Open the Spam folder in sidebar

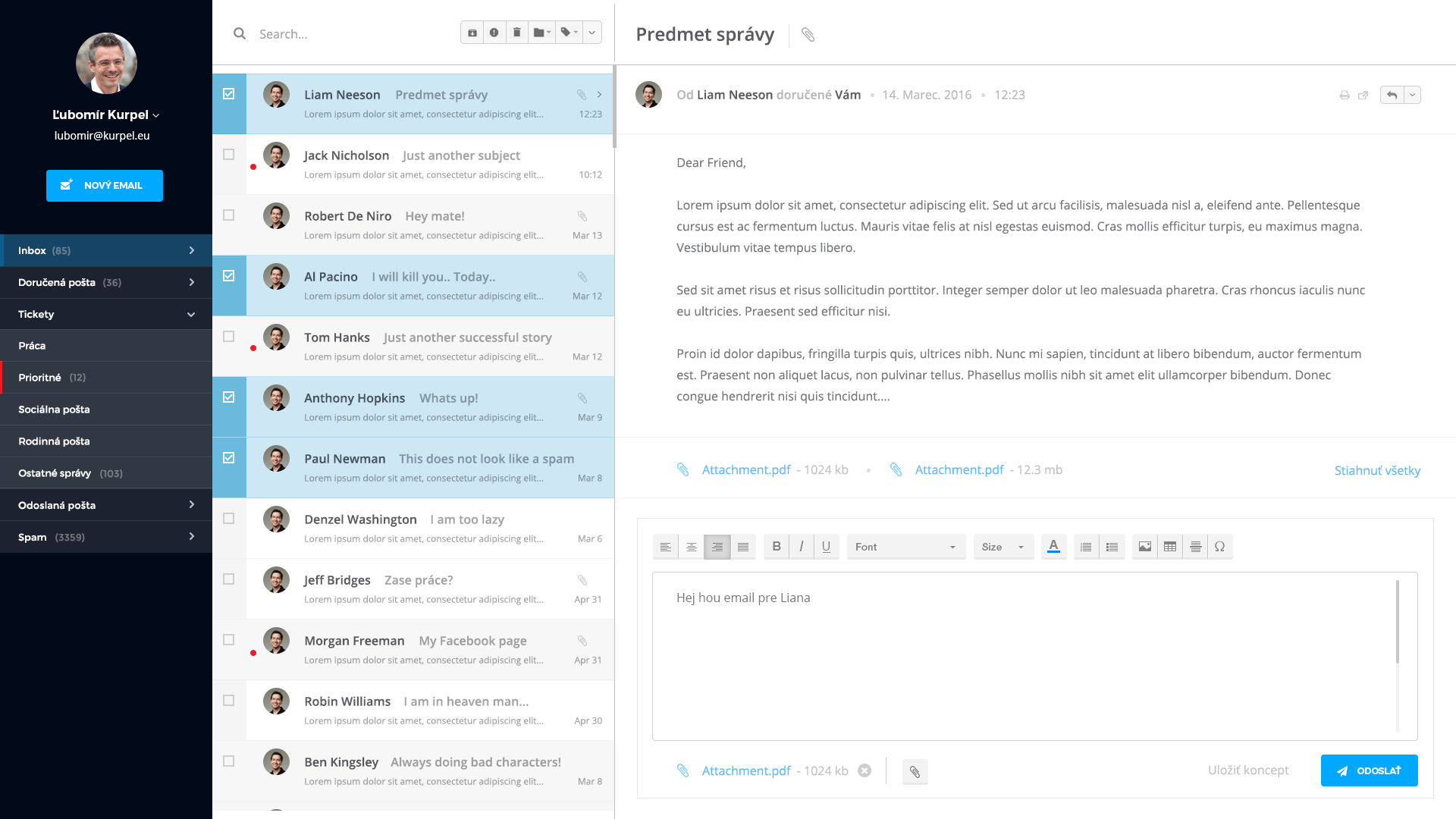106,537
